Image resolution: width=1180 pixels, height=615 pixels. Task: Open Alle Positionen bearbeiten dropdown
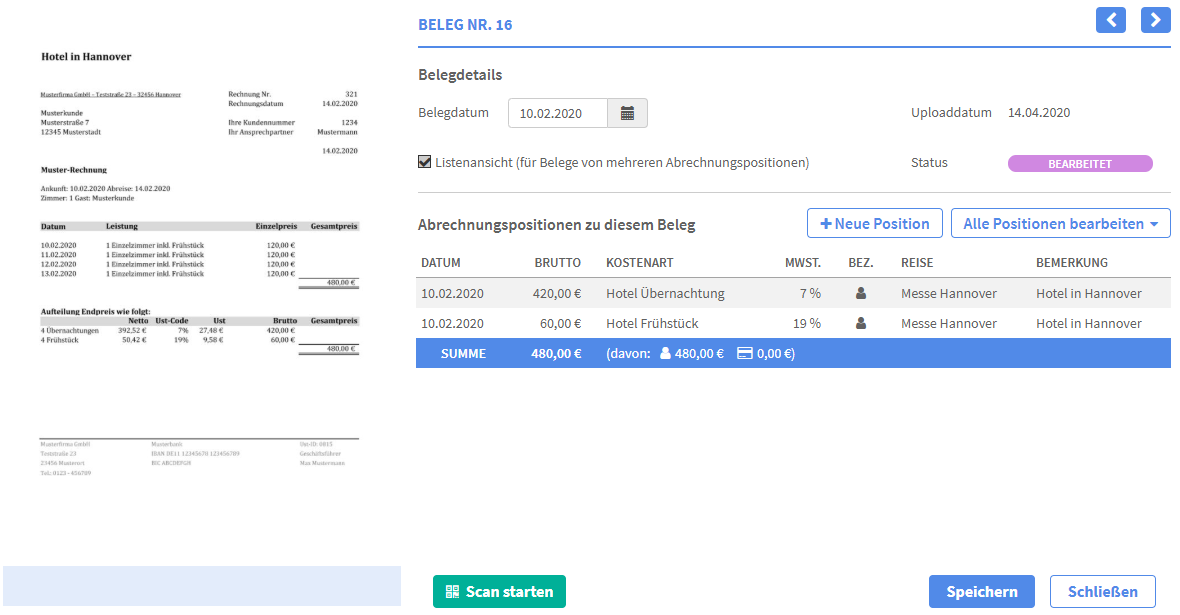point(1060,224)
